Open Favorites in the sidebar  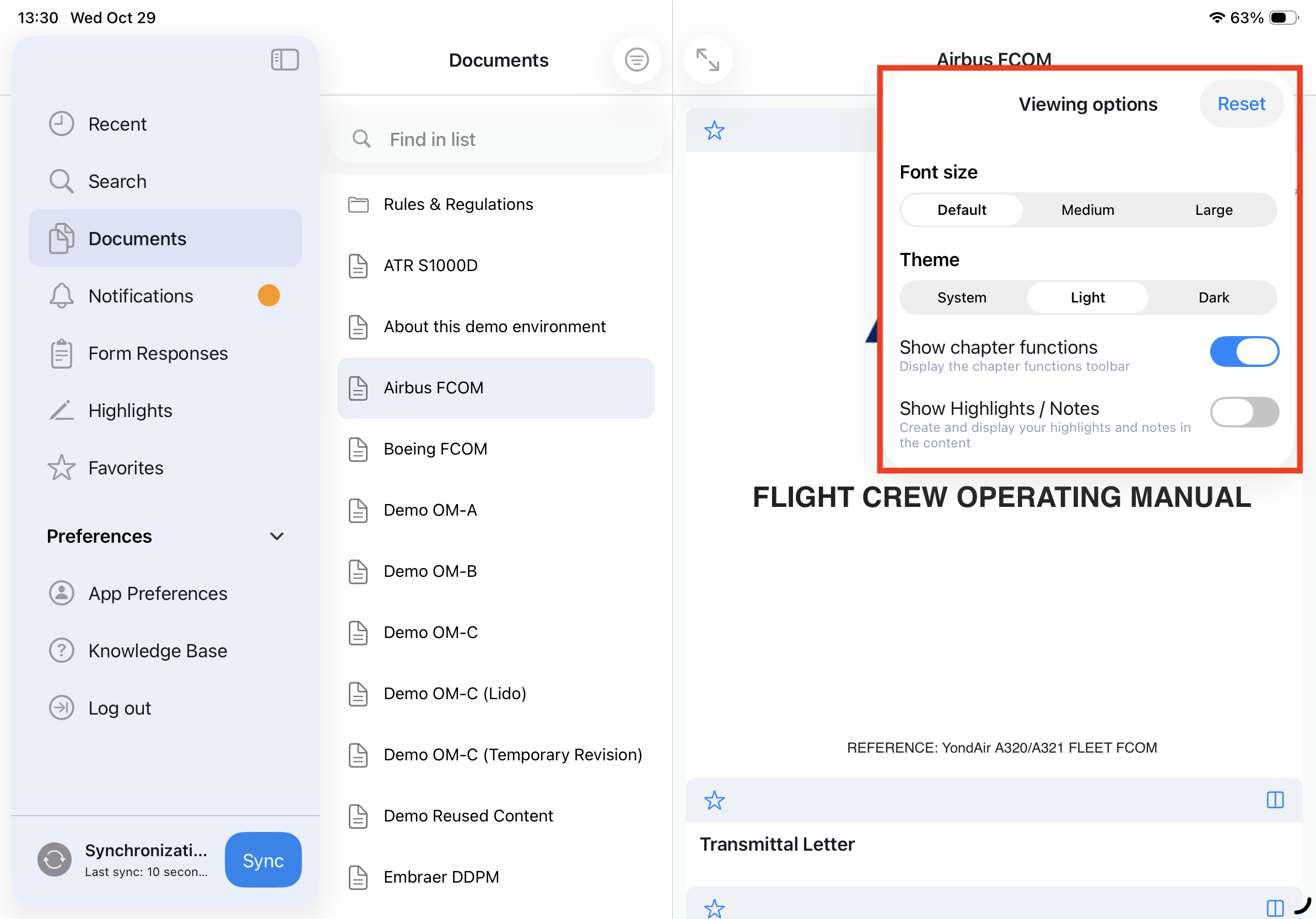(x=126, y=468)
